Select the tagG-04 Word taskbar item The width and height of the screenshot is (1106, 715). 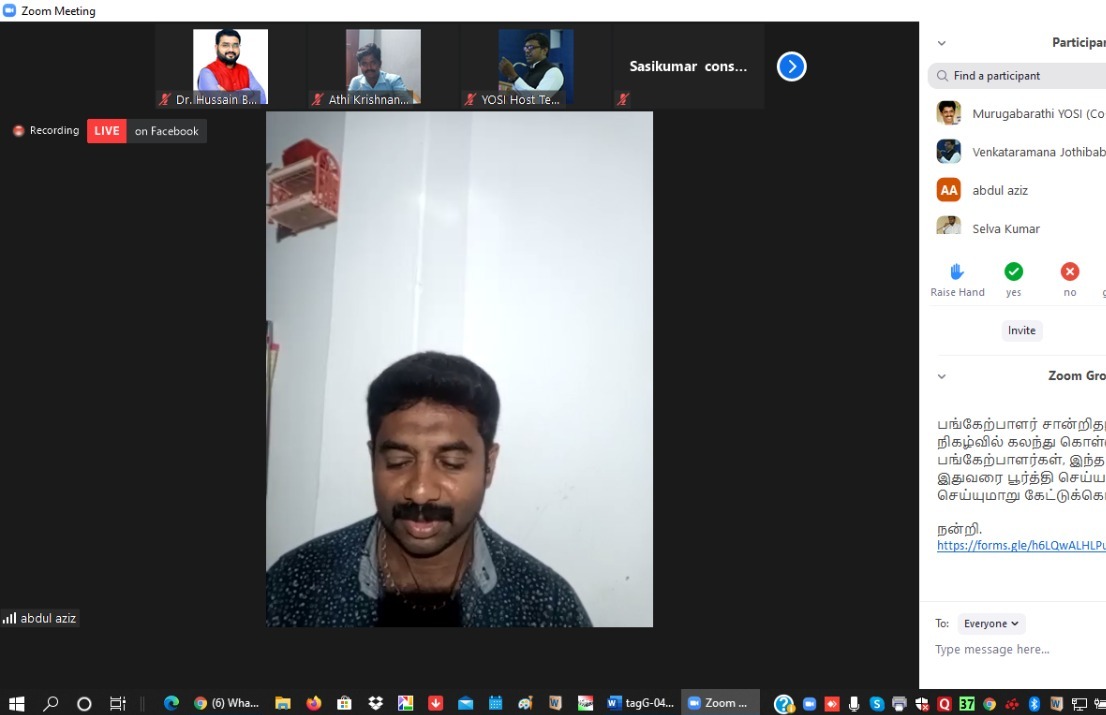[640, 703]
